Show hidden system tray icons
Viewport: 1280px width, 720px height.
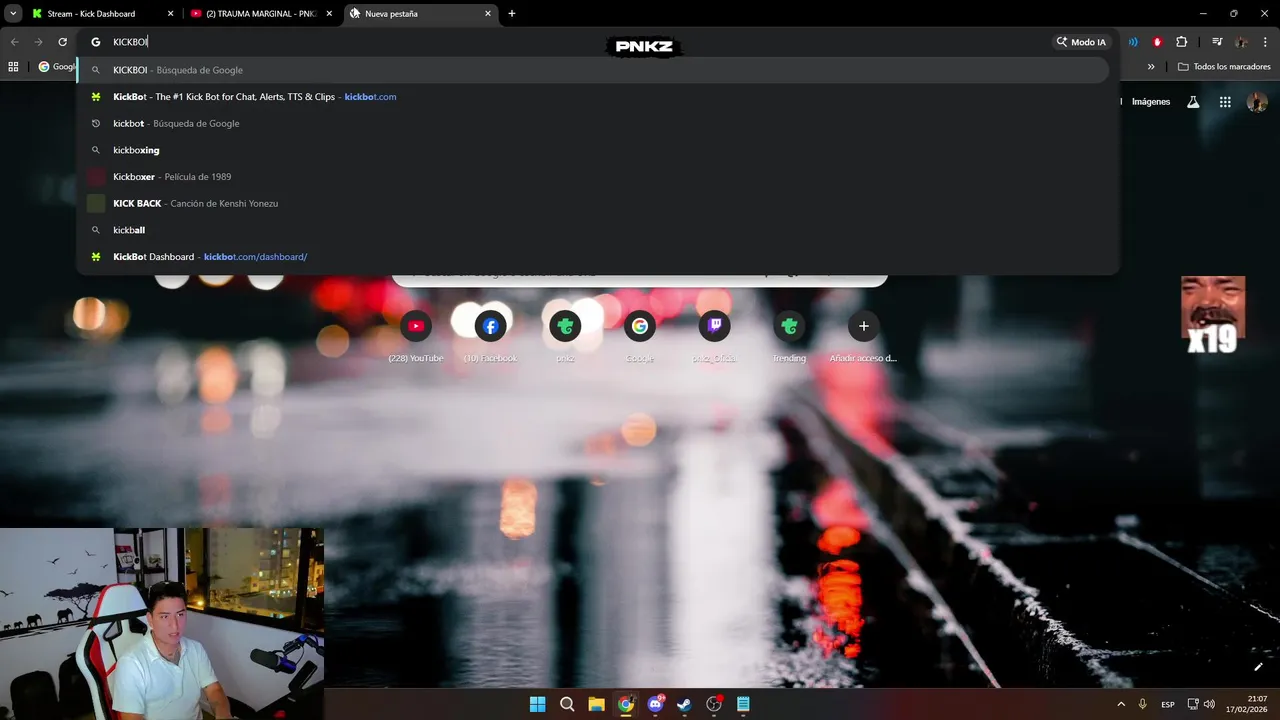pyautogui.click(x=1120, y=704)
